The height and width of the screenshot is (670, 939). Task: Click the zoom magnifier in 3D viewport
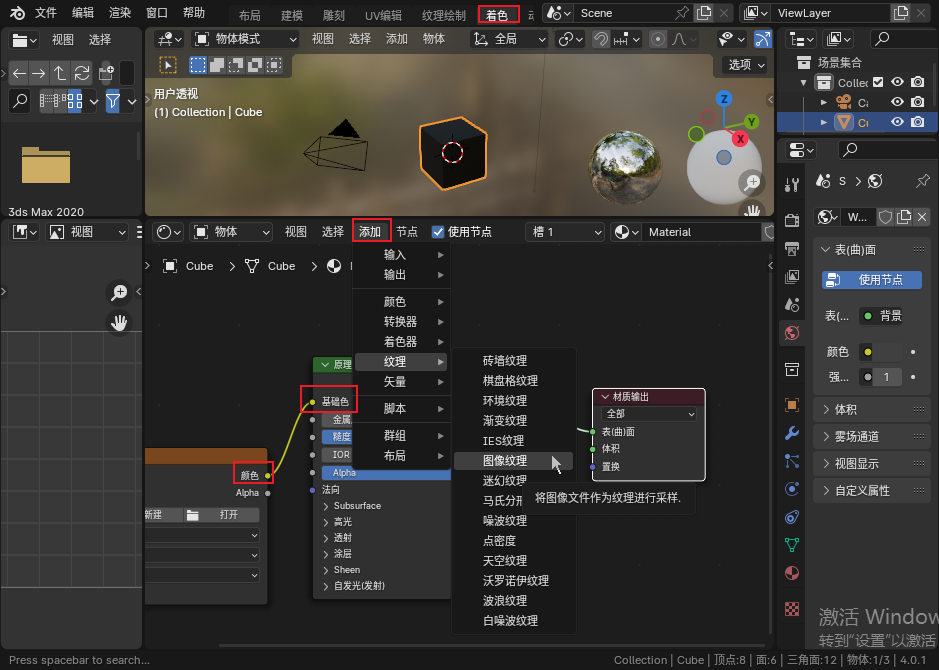point(751,182)
